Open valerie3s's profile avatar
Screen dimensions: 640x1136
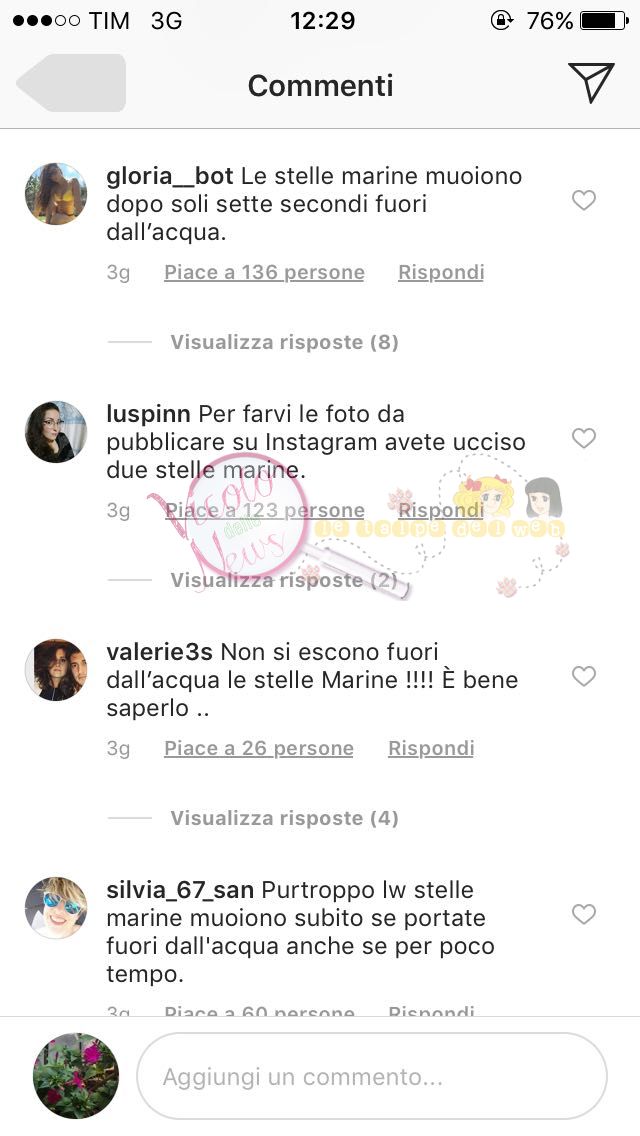point(56,670)
